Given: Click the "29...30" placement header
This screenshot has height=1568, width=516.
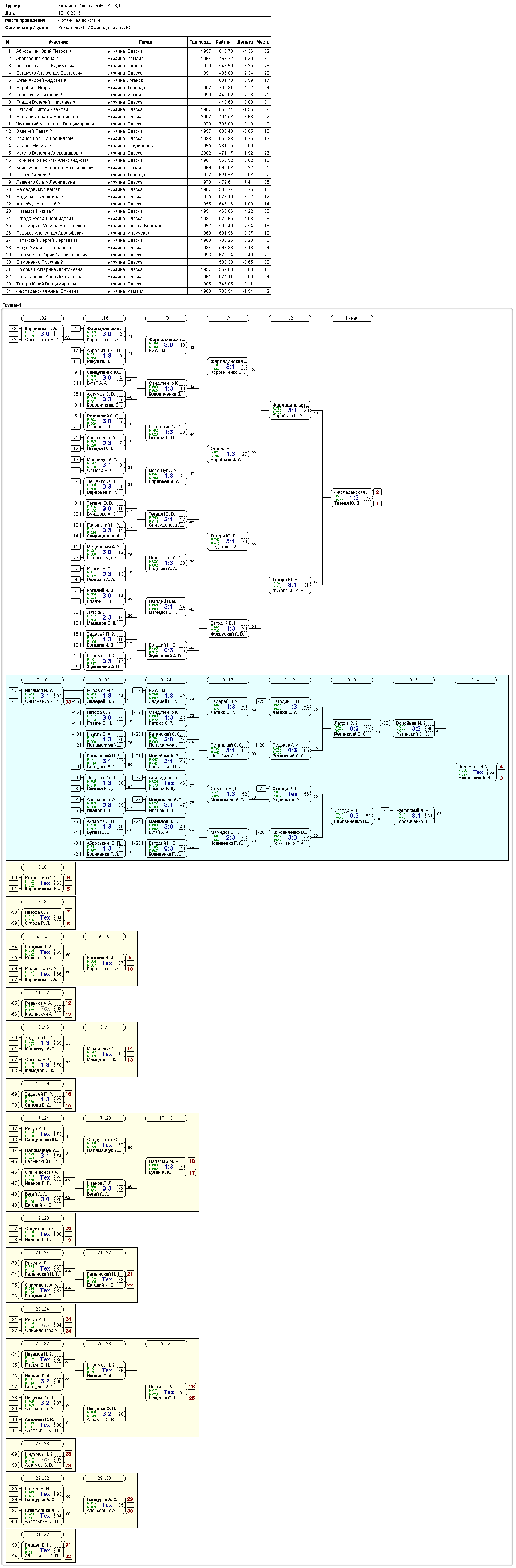Looking at the screenshot, I should click(104, 1478).
